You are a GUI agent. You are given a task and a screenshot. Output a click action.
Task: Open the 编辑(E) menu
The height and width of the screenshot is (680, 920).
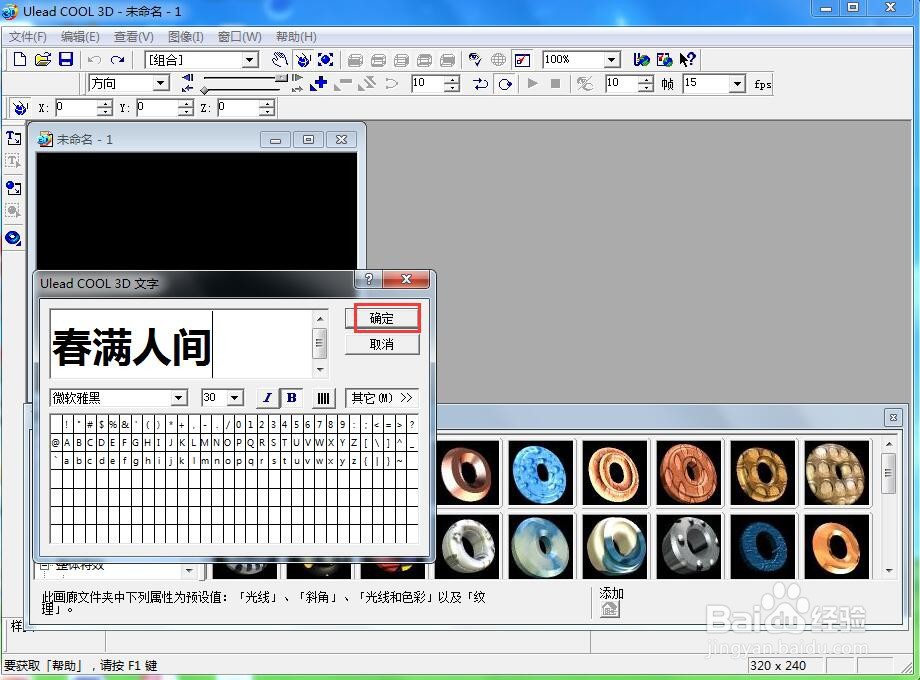pos(80,36)
